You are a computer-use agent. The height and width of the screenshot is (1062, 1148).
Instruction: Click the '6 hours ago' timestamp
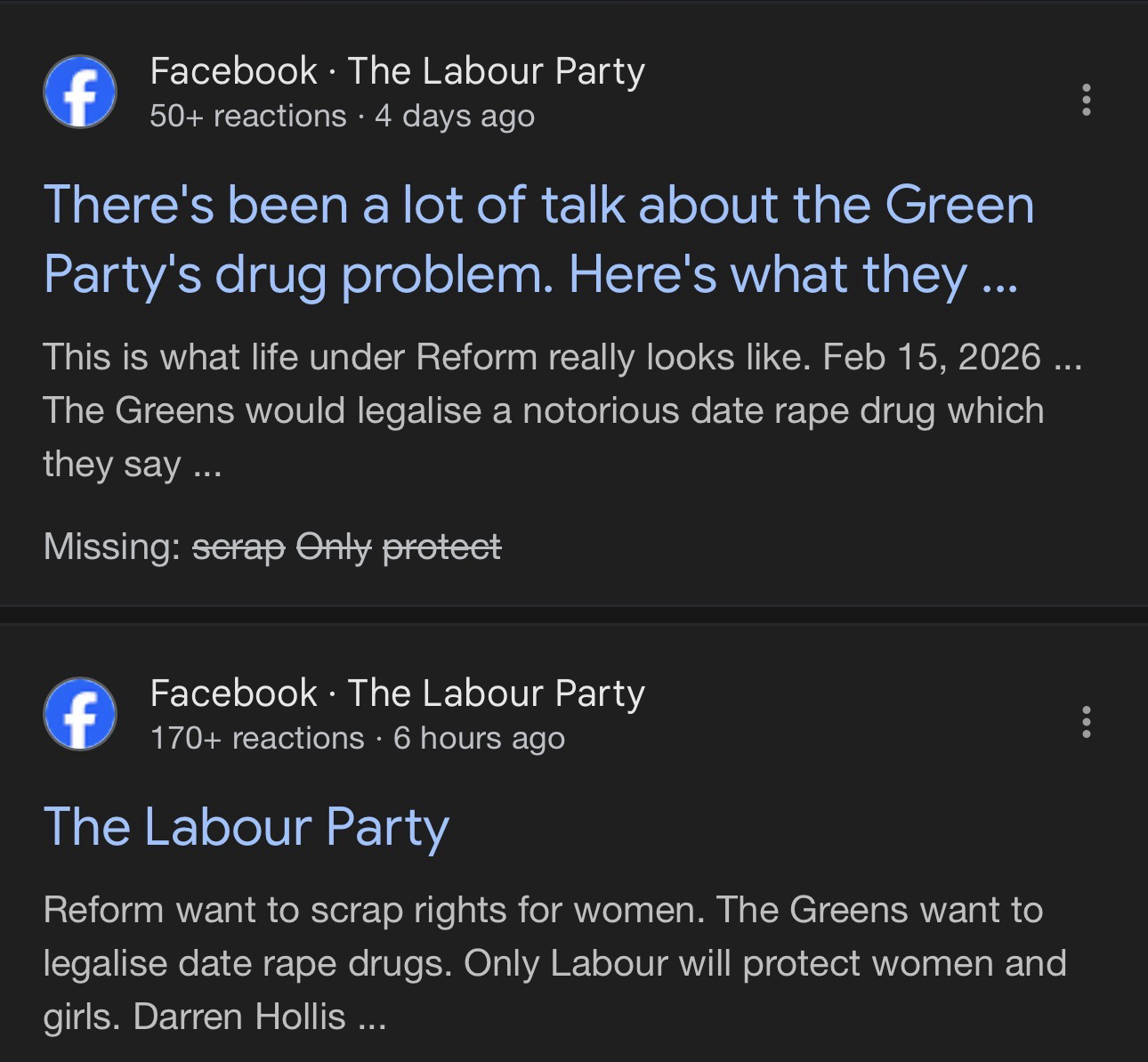[x=479, y=738]
